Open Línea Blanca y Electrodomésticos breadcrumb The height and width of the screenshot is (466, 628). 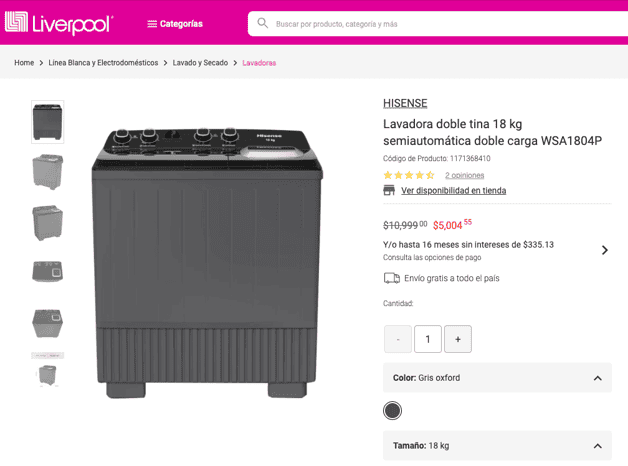(x=103, y=63)
